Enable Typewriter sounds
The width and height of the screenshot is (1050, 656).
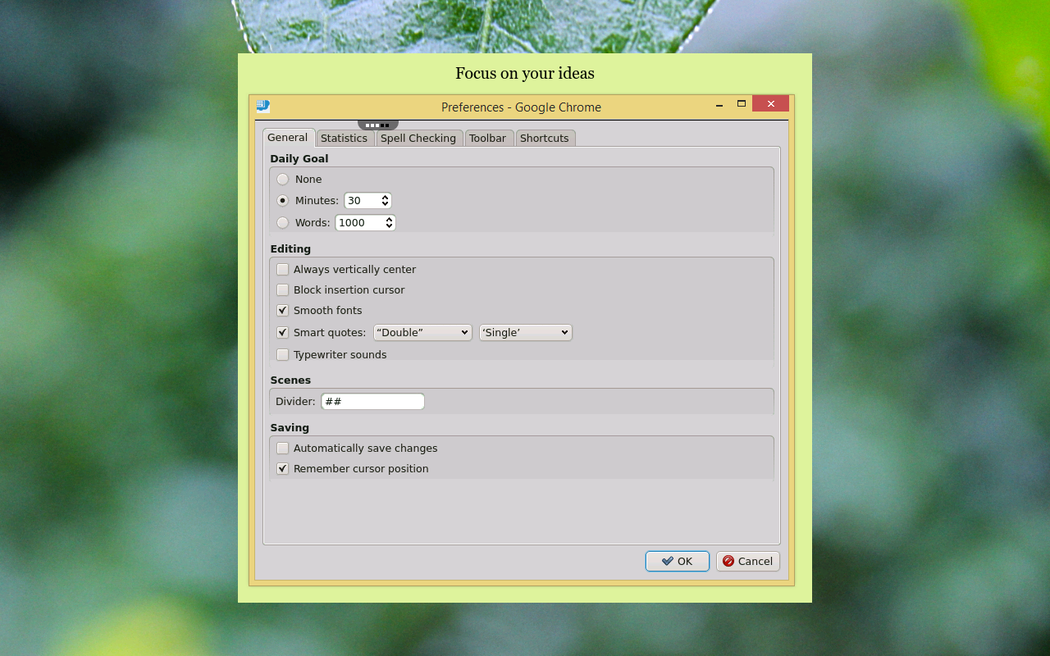coord(283,355)
